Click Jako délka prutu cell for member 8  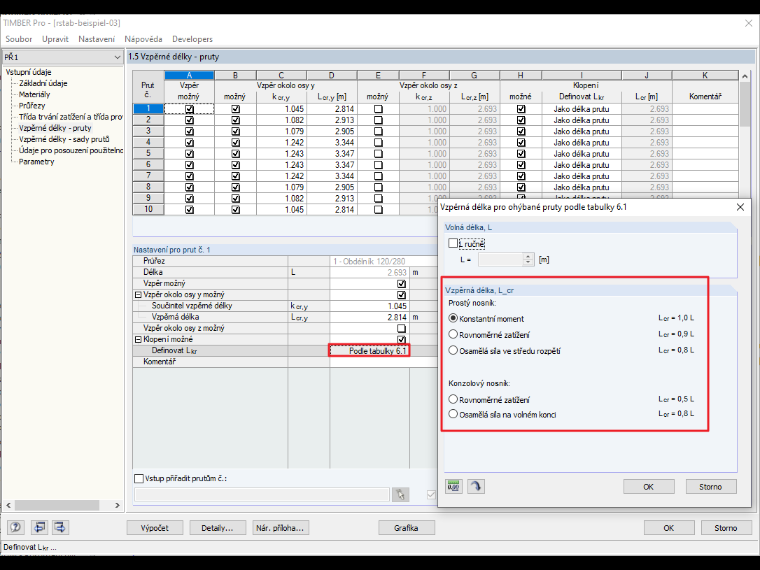coord(581,187)
